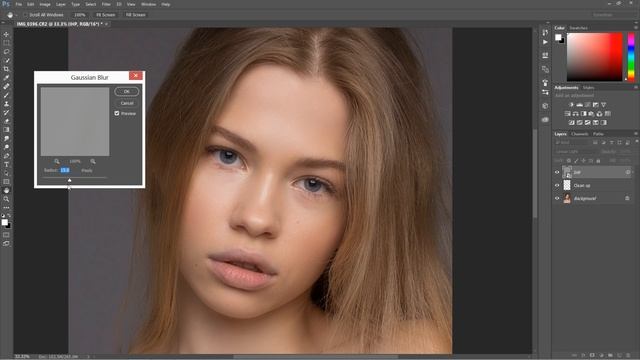Click the 100% zoom button
640x360 pixels.
[80, 15]
